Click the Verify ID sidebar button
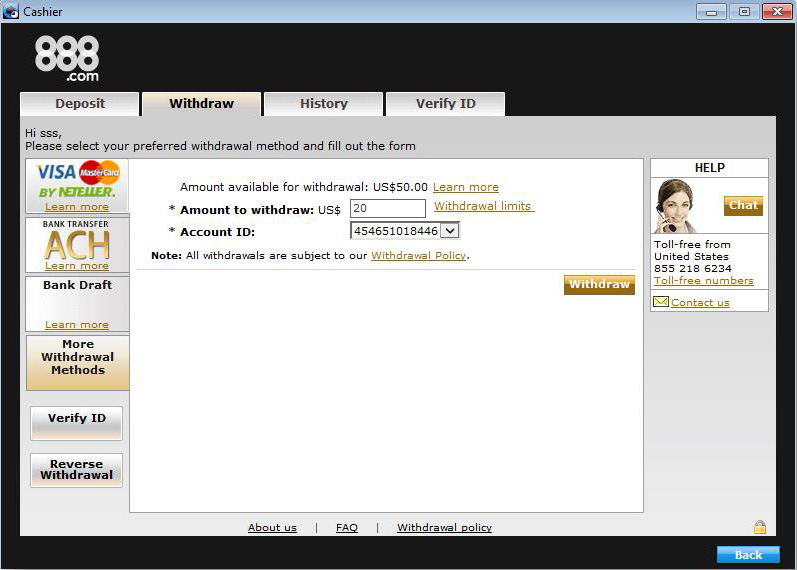Screen dimensions: 797x570 pyautogui.click(x=76, y=423)
